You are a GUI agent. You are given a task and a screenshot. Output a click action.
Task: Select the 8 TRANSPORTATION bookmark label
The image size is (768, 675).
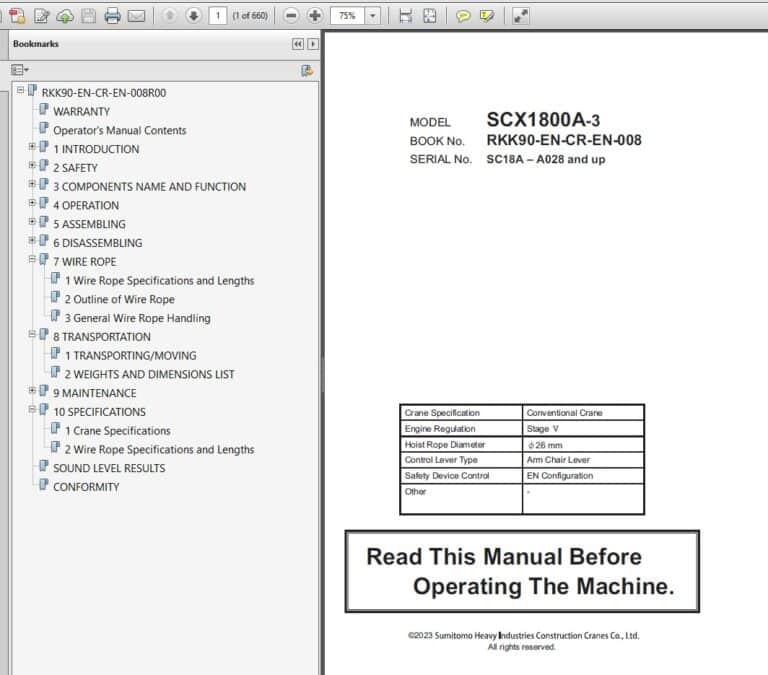(x=102, y=337)
